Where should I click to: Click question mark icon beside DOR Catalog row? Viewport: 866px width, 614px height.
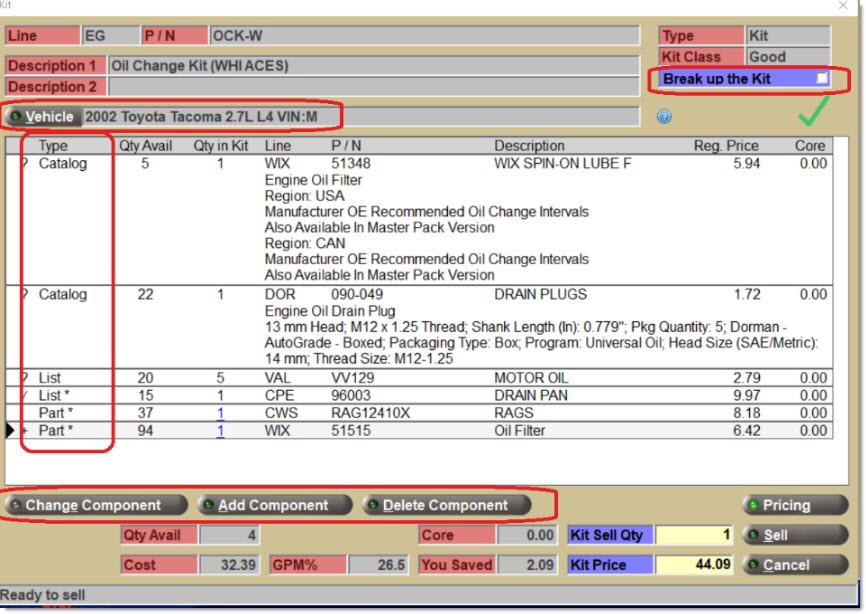(24, 295)
